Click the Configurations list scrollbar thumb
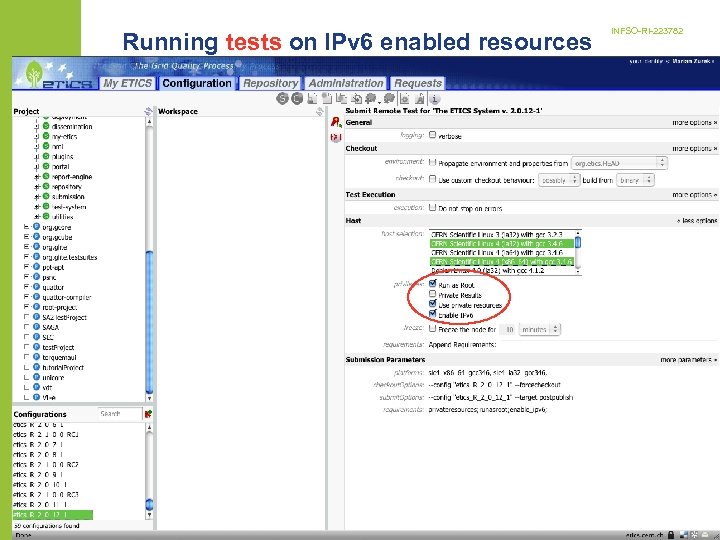 tap(149, 504)
